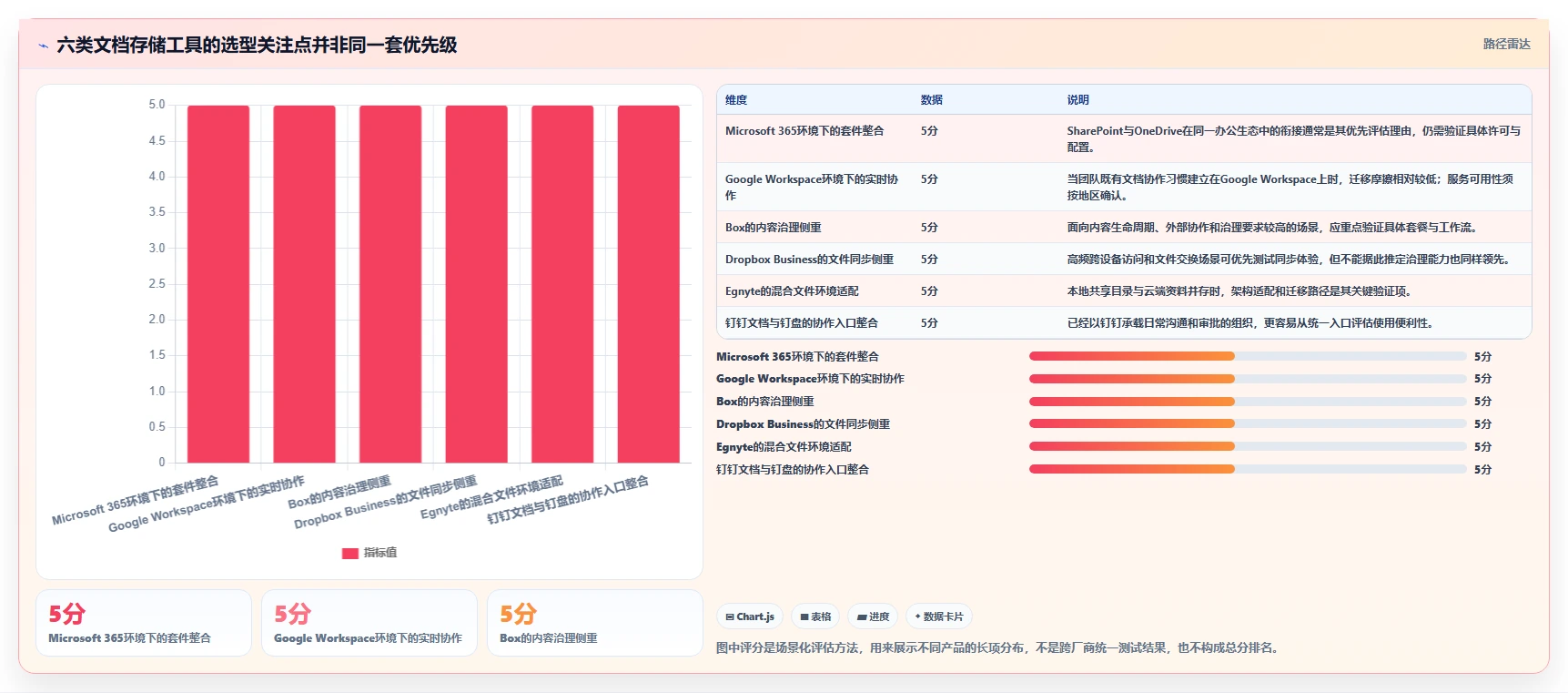Screen dimensions: 1568x693
Task: Select table row 钉钉文档与钉盘的协作入口整合
Action: tap(1124, 322)
